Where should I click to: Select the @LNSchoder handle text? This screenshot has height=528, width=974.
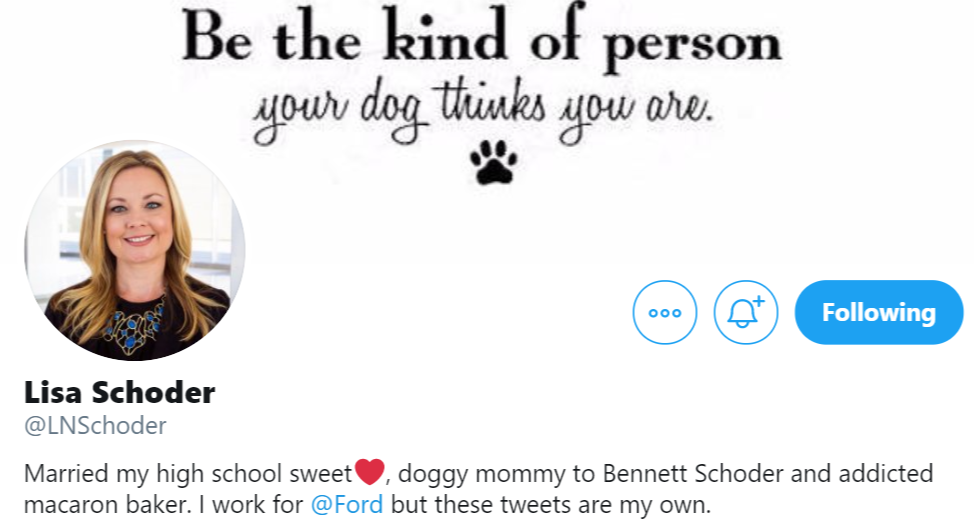(95, 426)
